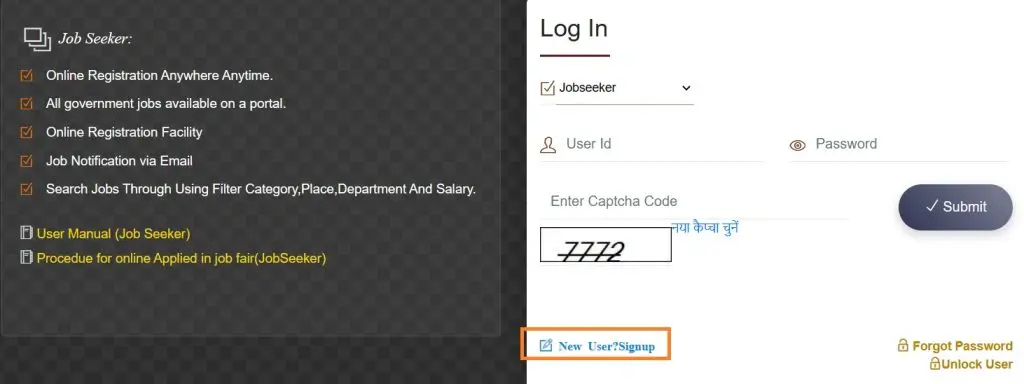Click checkmark beside All government jobs available
This screenshot has height=384, width=1024.
[27, 104]
